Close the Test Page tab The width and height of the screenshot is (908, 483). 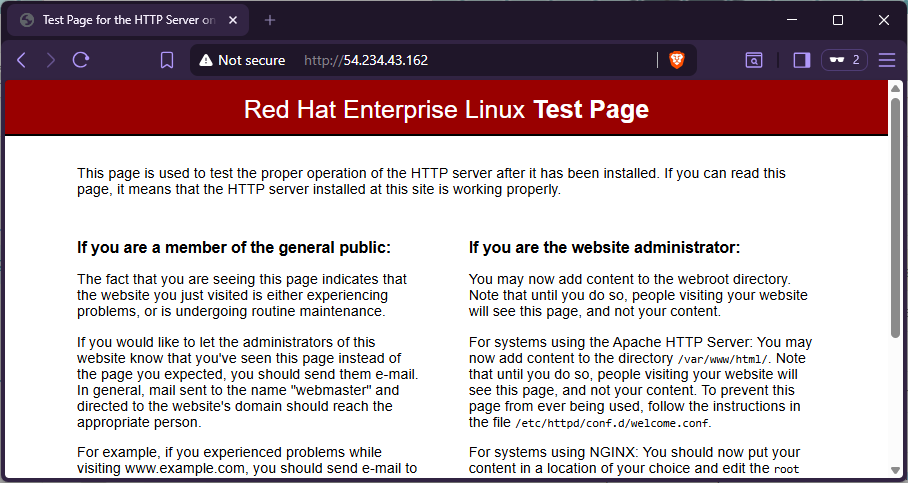pos(233,20)
